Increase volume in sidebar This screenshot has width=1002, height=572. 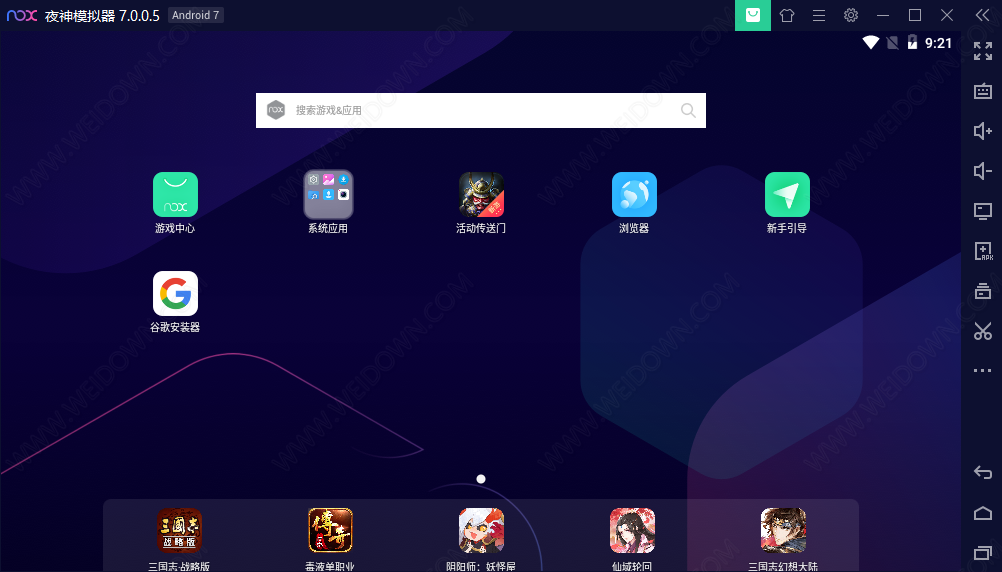click(983, 131)
